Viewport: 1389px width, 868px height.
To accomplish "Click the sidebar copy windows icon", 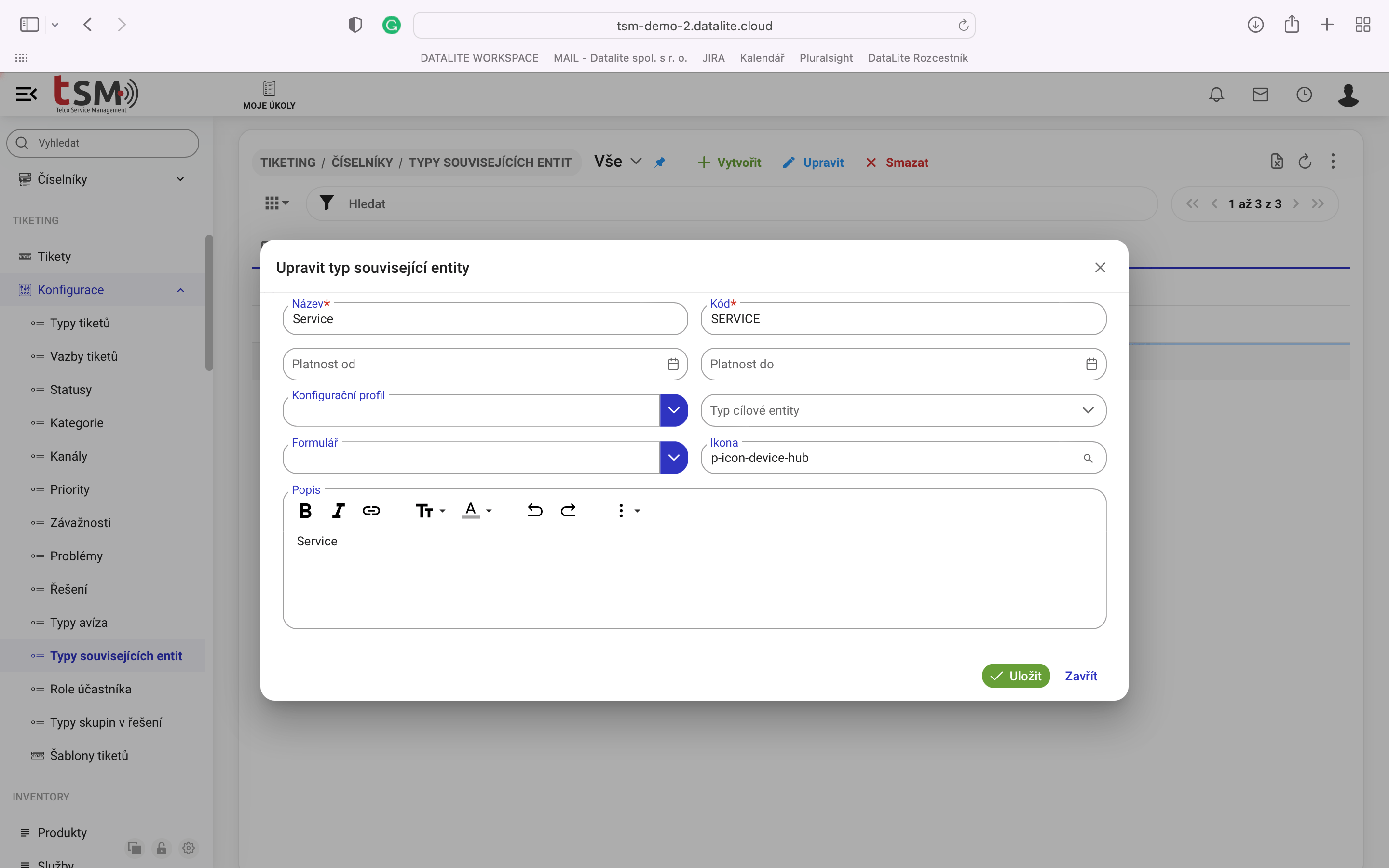I will 134,848.
